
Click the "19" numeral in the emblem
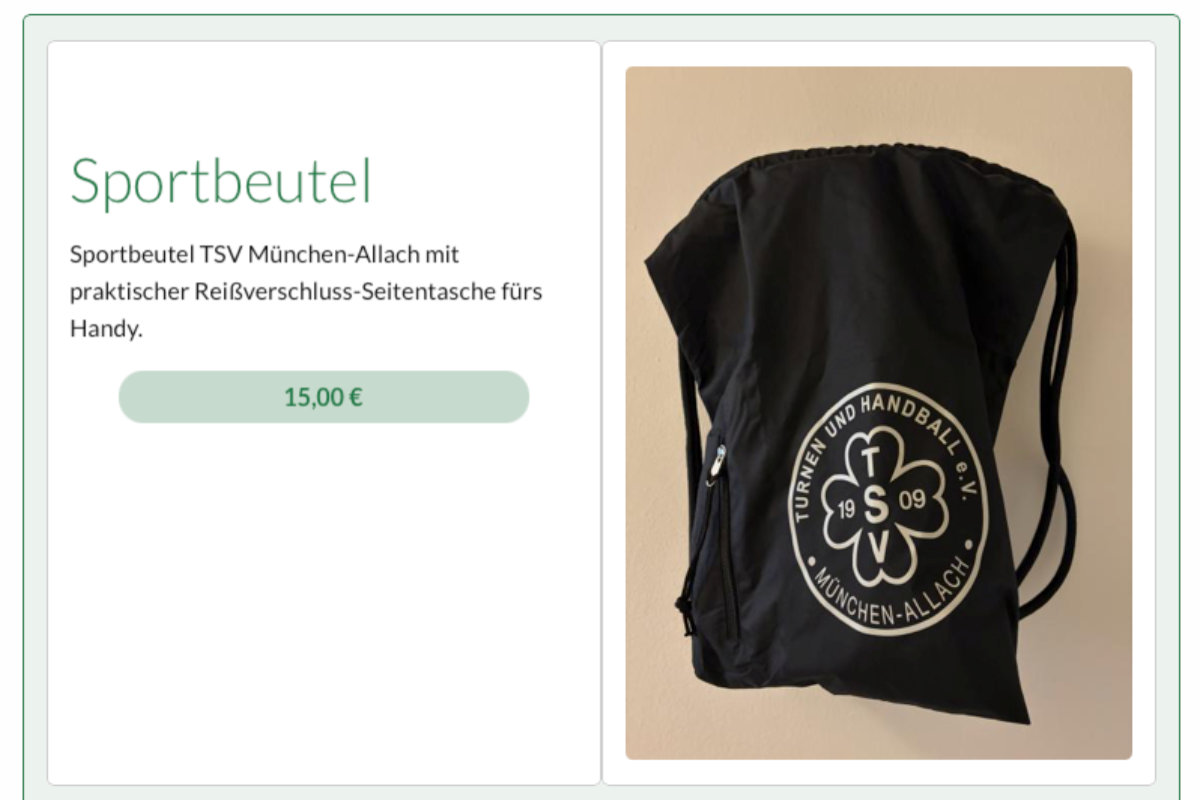coord(845,511)
